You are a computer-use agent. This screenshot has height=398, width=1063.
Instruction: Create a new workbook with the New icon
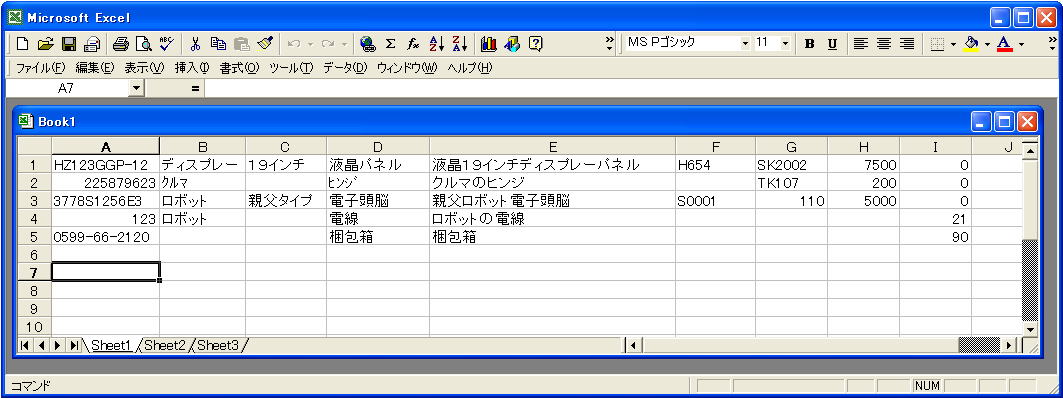pos(22,44)
